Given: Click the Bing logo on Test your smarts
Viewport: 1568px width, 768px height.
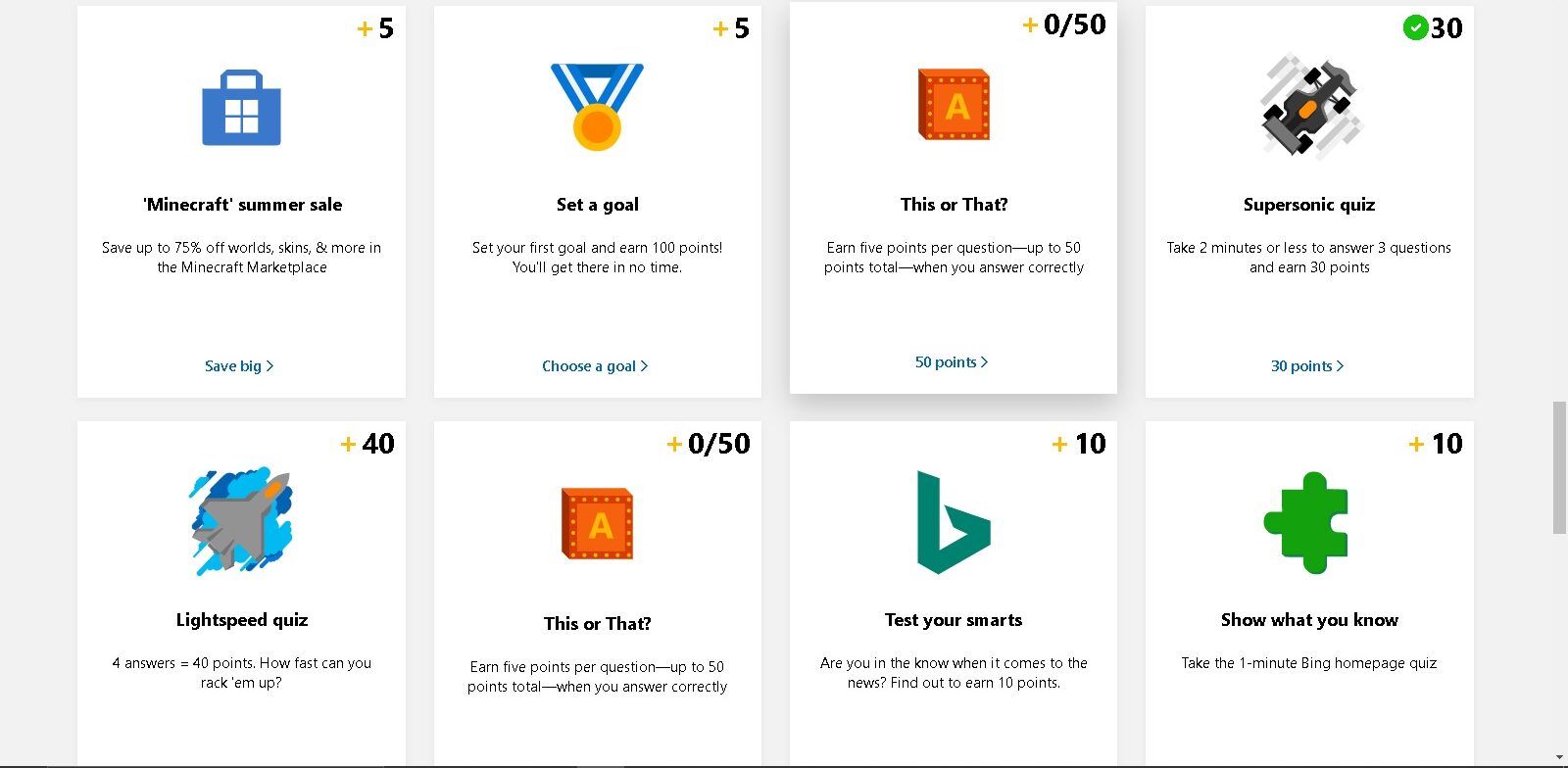Looking at the screenshot, I should click(x=953, y=522).
